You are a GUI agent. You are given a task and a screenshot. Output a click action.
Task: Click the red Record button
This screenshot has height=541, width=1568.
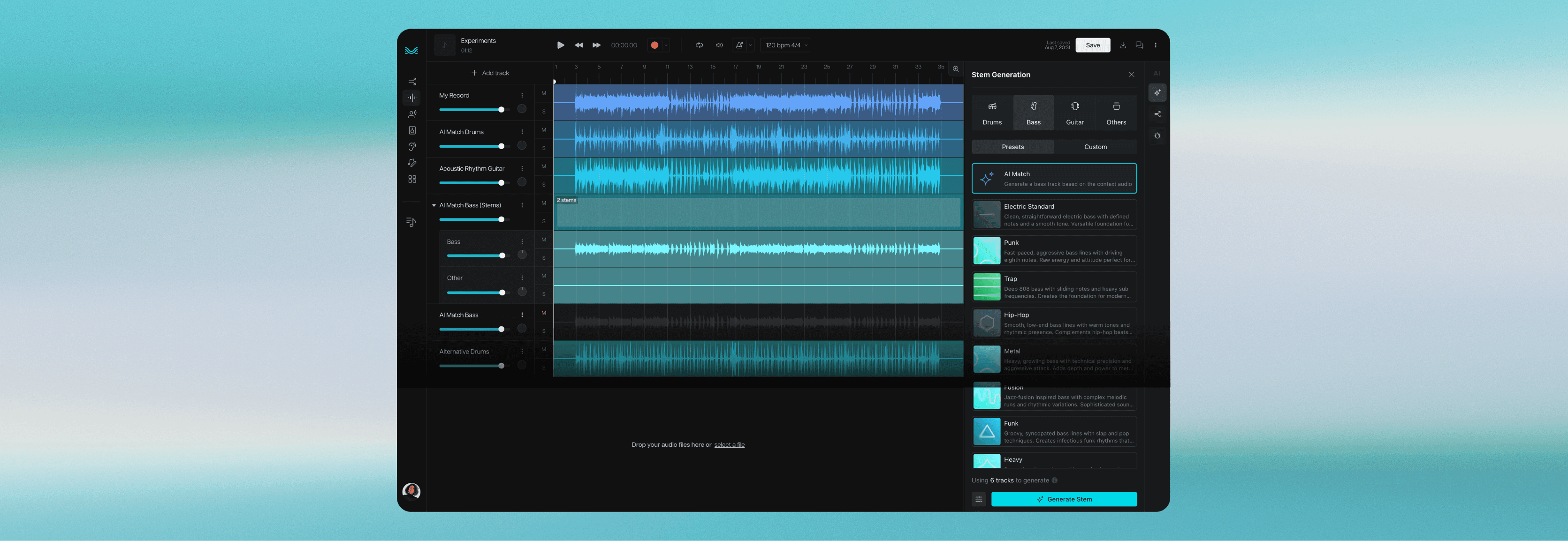point(655,45)
